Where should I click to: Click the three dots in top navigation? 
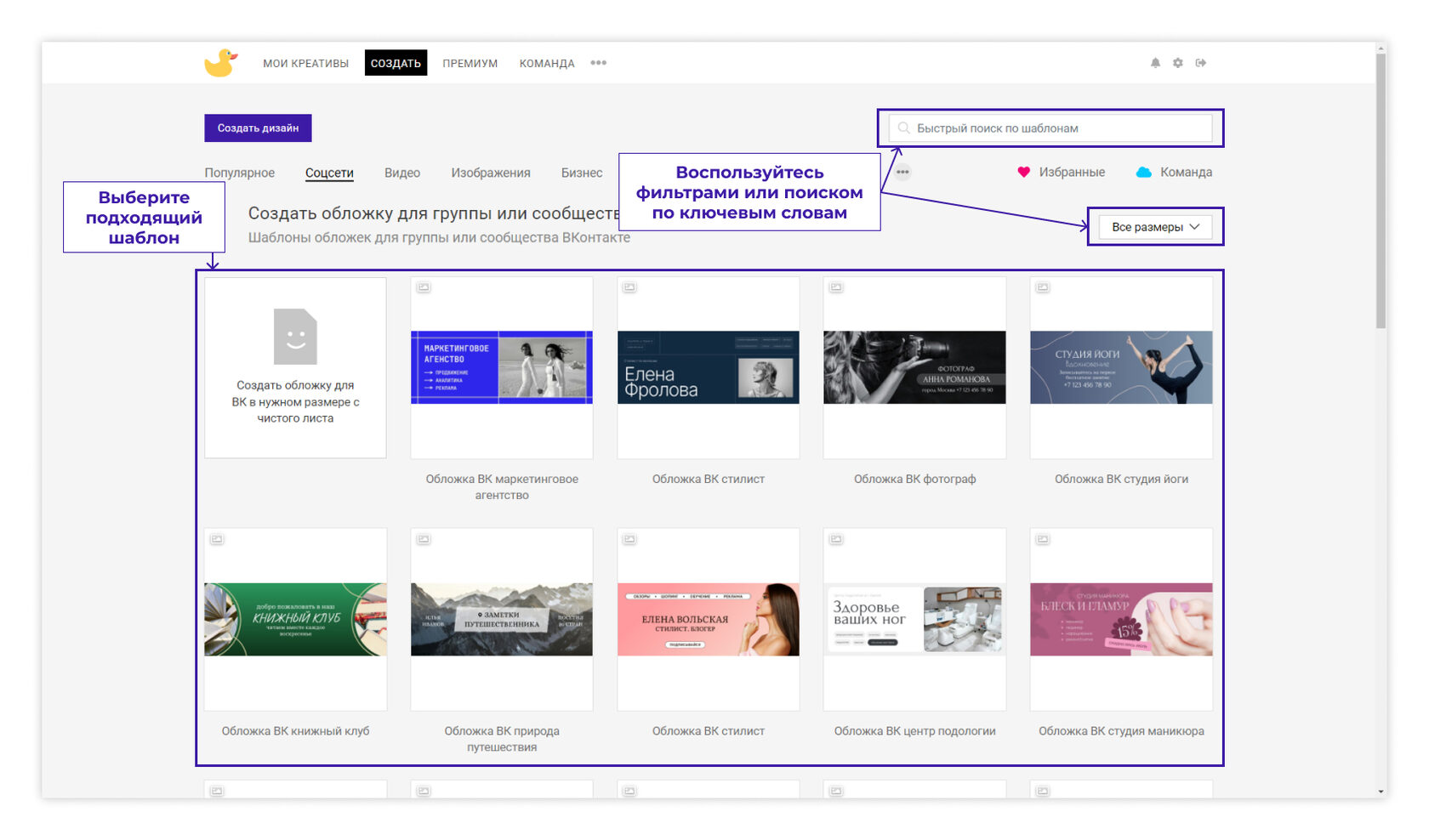coord(599,63)
